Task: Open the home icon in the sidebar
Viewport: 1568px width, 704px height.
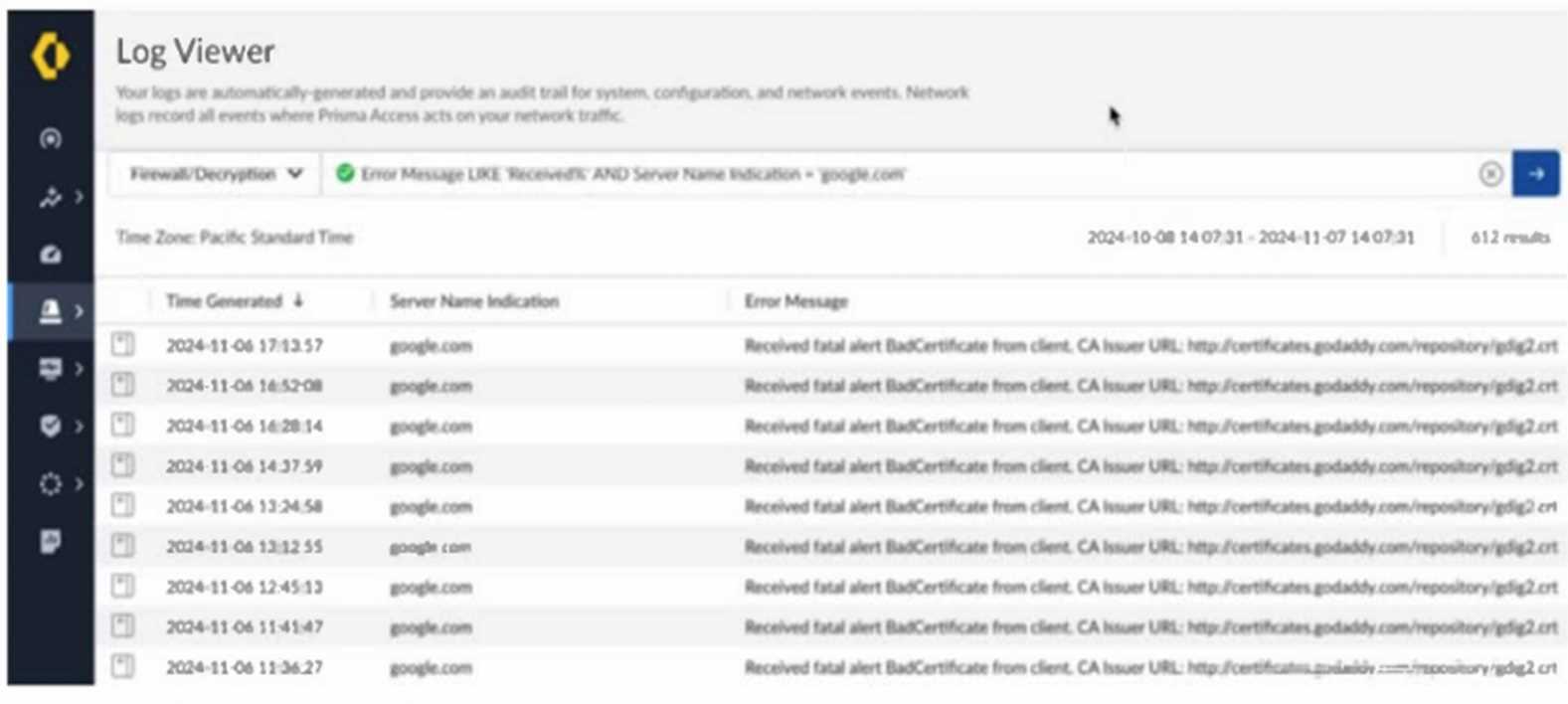Action: click(51, 138)
